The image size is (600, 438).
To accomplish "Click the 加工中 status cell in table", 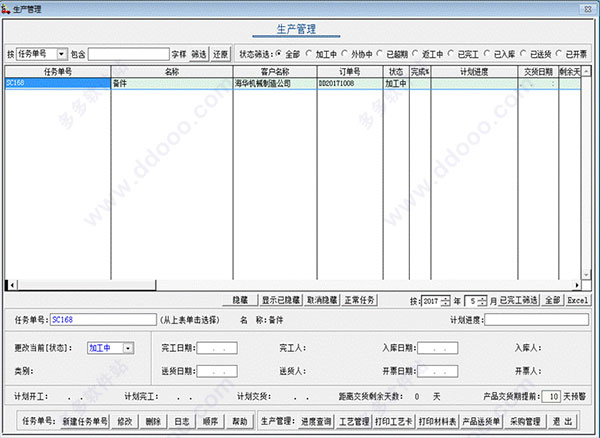I will tap(396, 83).
